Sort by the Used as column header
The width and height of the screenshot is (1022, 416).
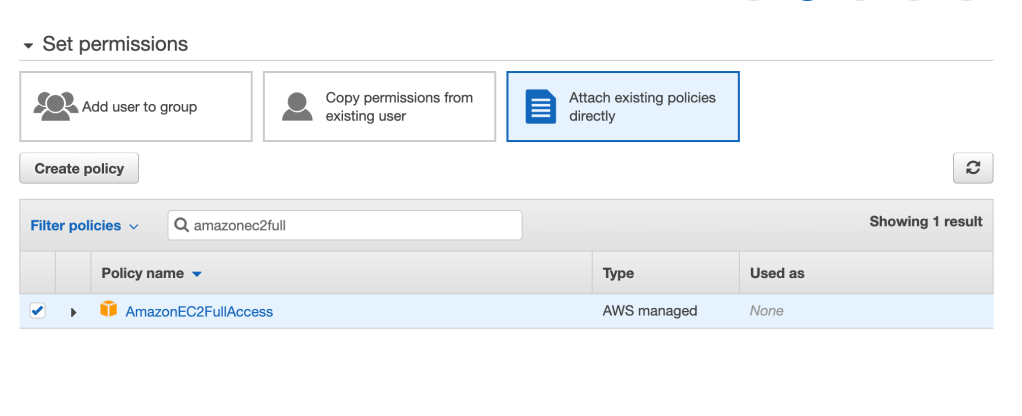(x=777, y=273)
